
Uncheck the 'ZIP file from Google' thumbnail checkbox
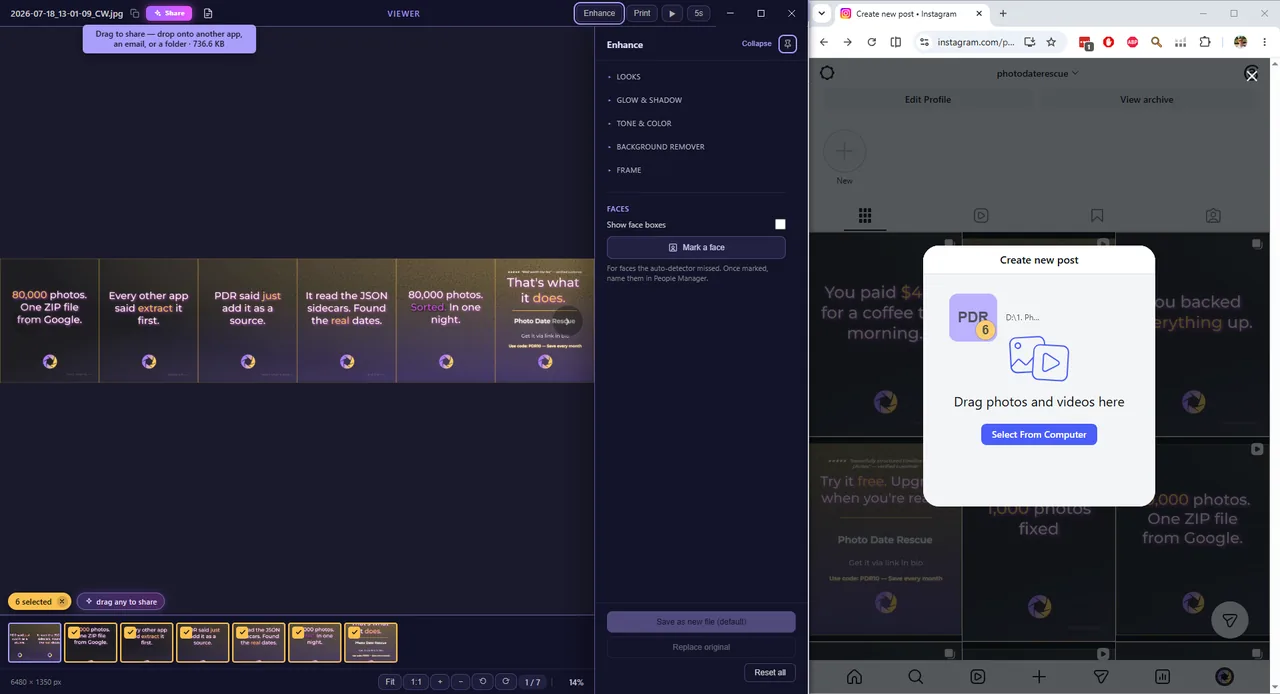(74, 632)
